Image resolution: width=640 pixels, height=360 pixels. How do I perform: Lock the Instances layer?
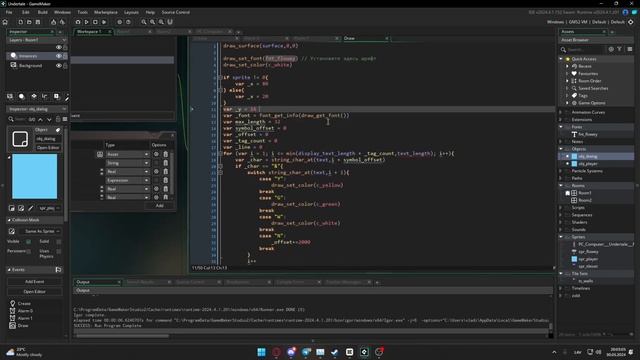click(x=65, y=56)
